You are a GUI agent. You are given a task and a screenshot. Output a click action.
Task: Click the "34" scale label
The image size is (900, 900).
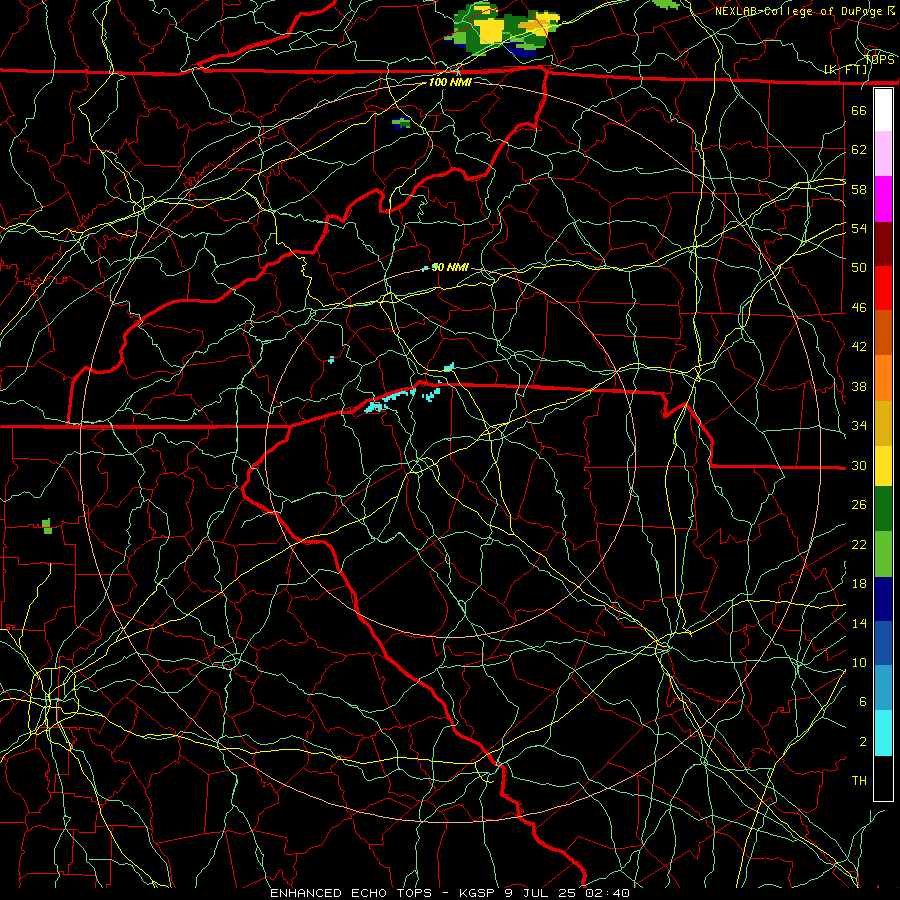click(x=859, y=425)
